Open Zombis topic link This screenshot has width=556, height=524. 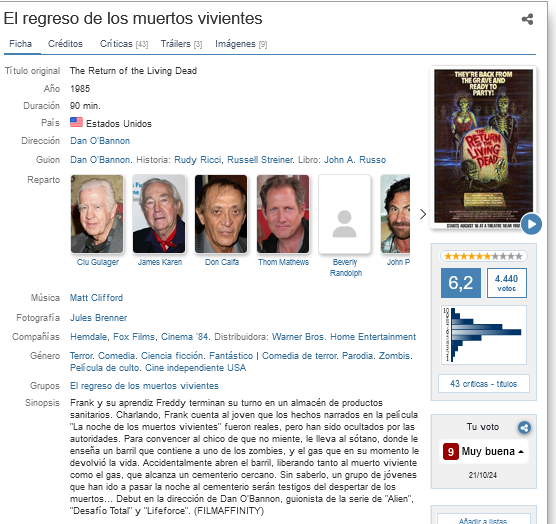(x=395, y=356)
